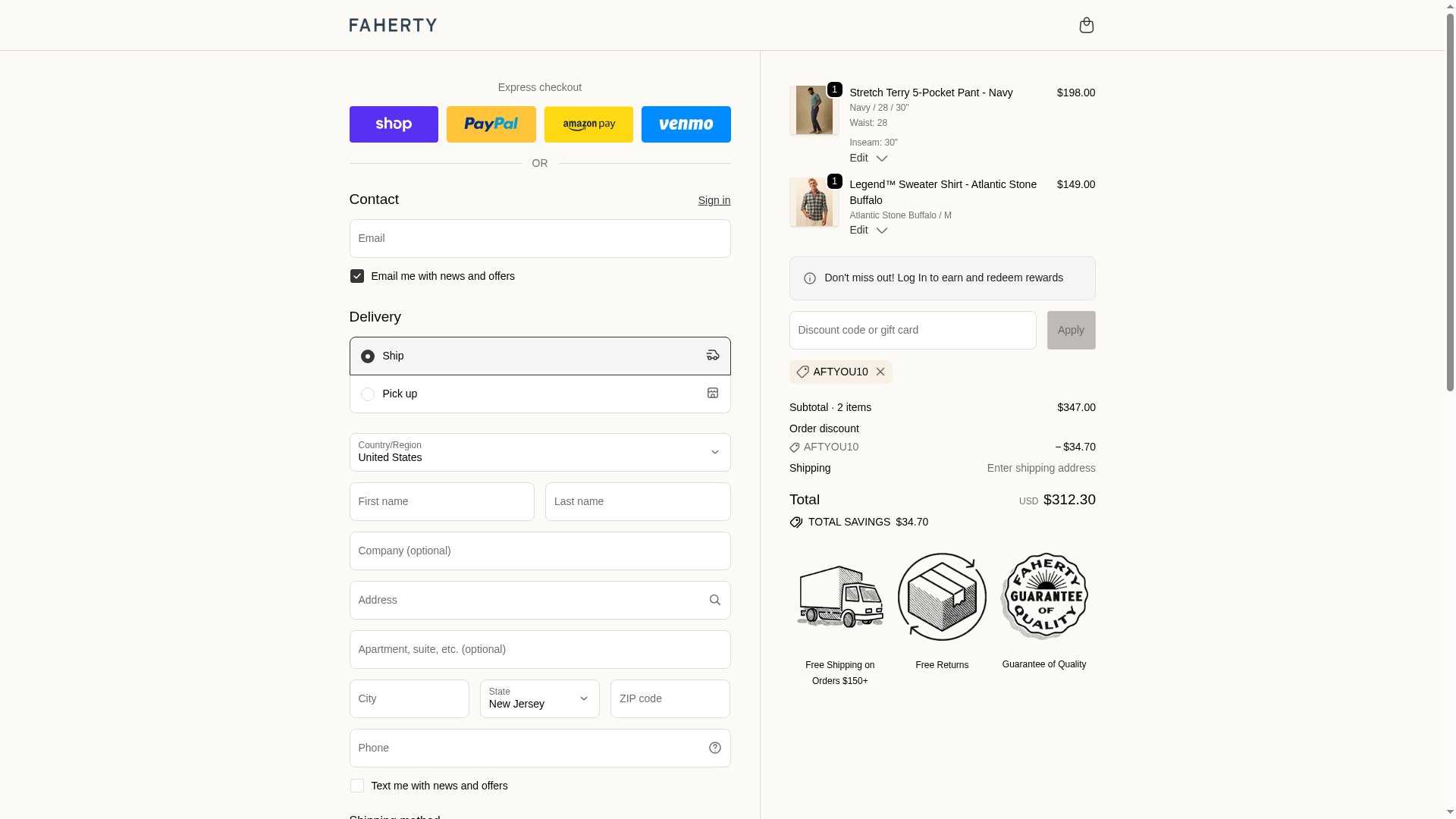Choose Venmo express checkout
This screenshot has width=1456, height=819.
pyautogui.click(x=686, y=124)
